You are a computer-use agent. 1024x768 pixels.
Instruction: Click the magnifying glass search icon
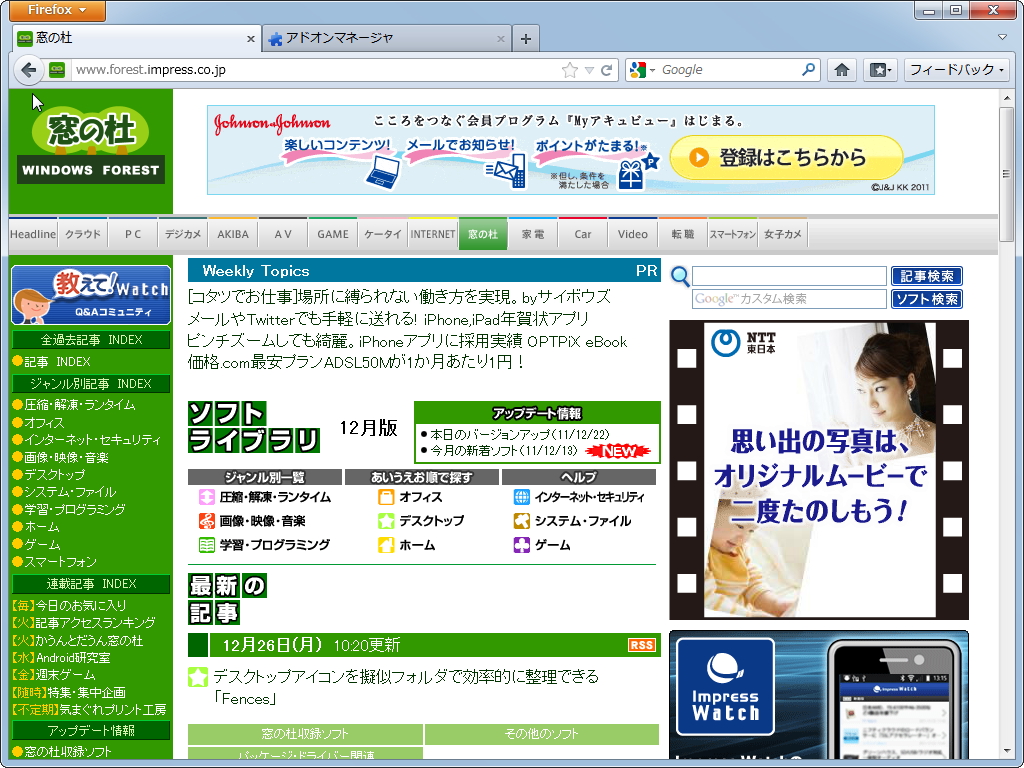tap(679, 276)
